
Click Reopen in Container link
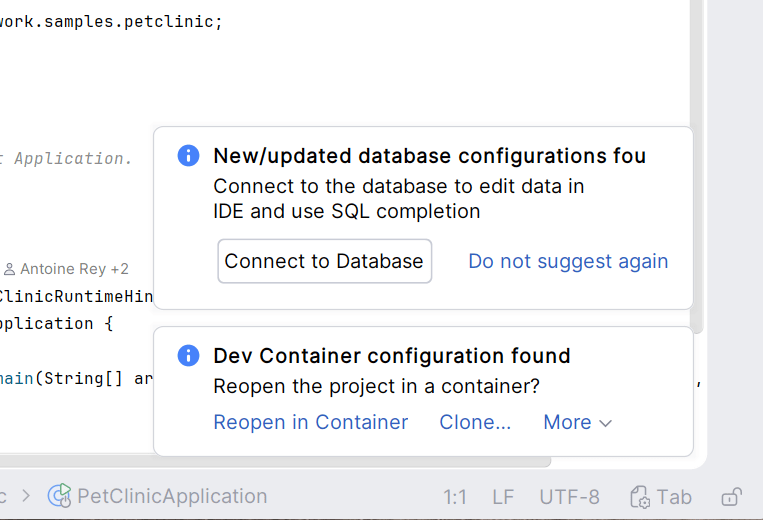click(311, 422)
